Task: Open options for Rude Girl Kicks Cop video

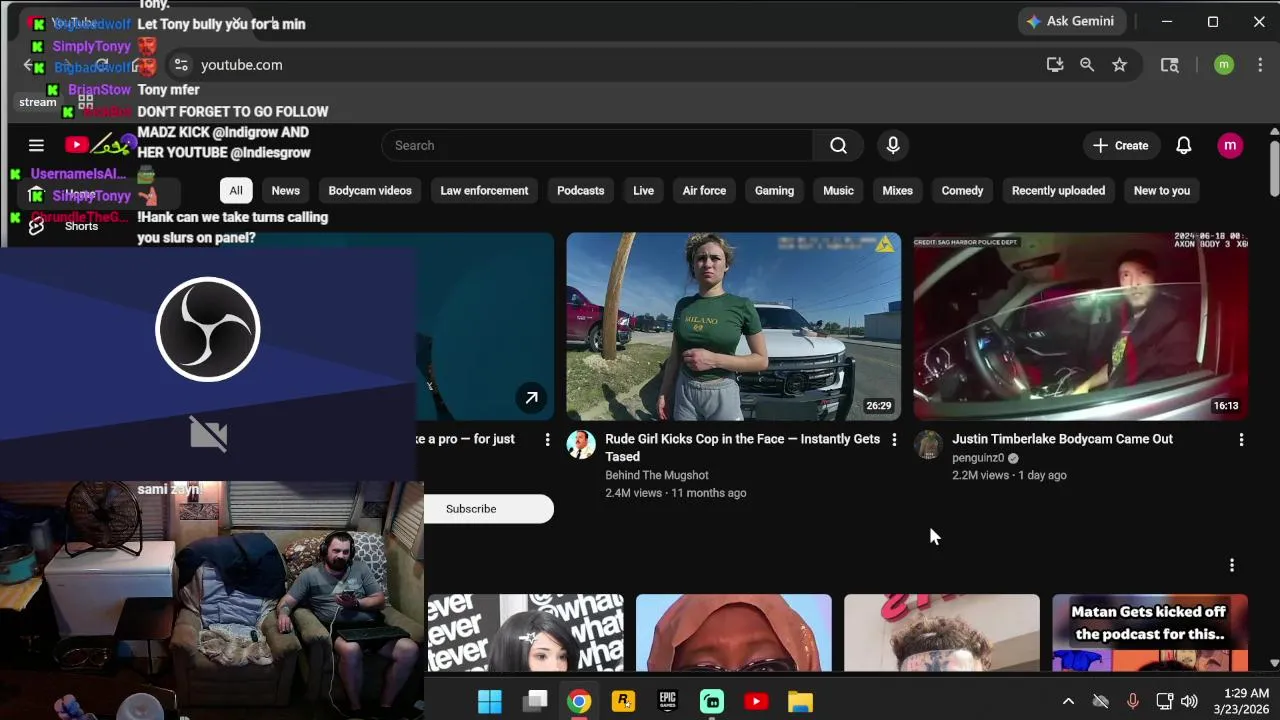Action: [x=894, y=440]
